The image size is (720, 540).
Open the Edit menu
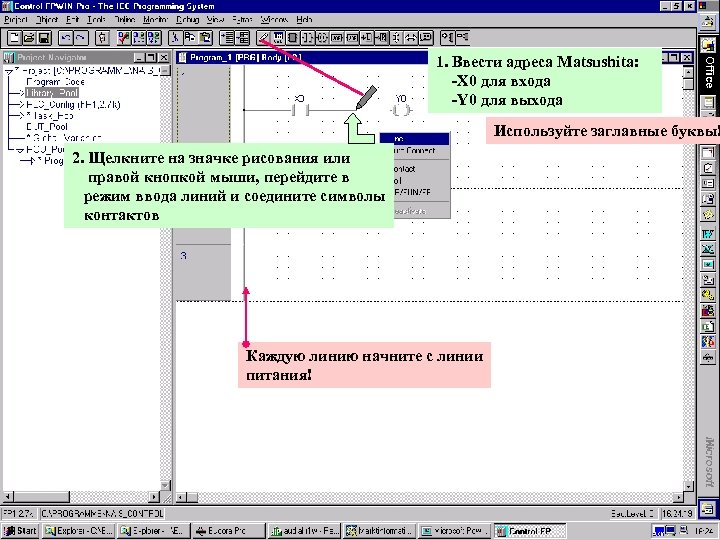[73, 20]
